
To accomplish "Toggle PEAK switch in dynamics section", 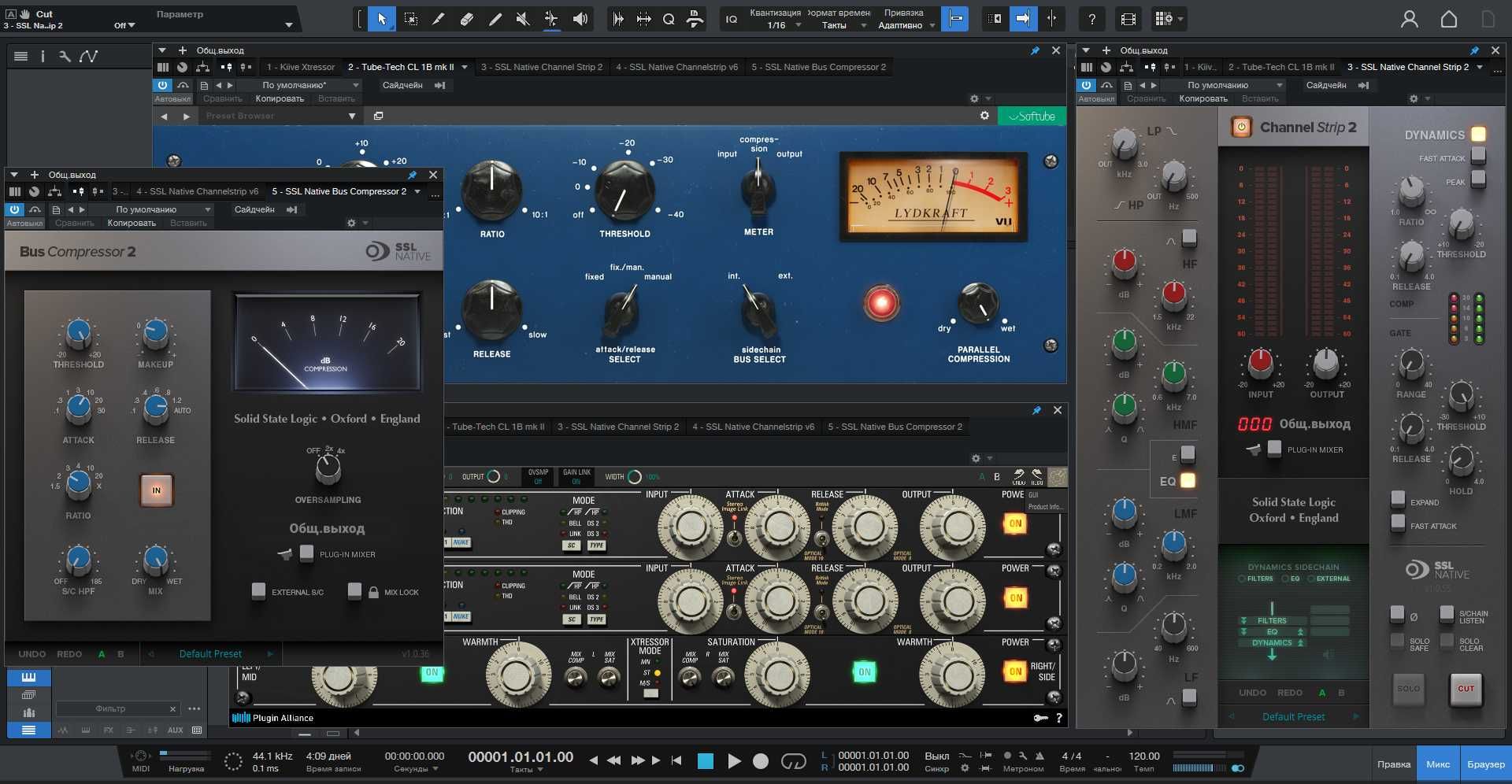I will pyautogui.click(x=1478, y=179).
